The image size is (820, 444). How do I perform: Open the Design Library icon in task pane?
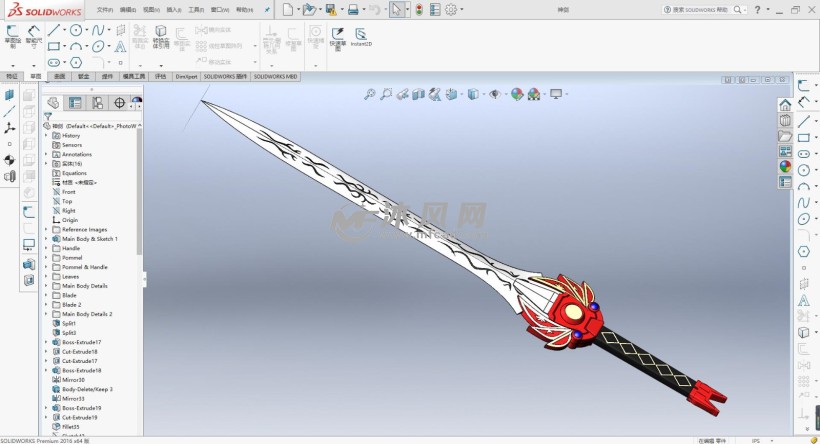click(785, 120)
